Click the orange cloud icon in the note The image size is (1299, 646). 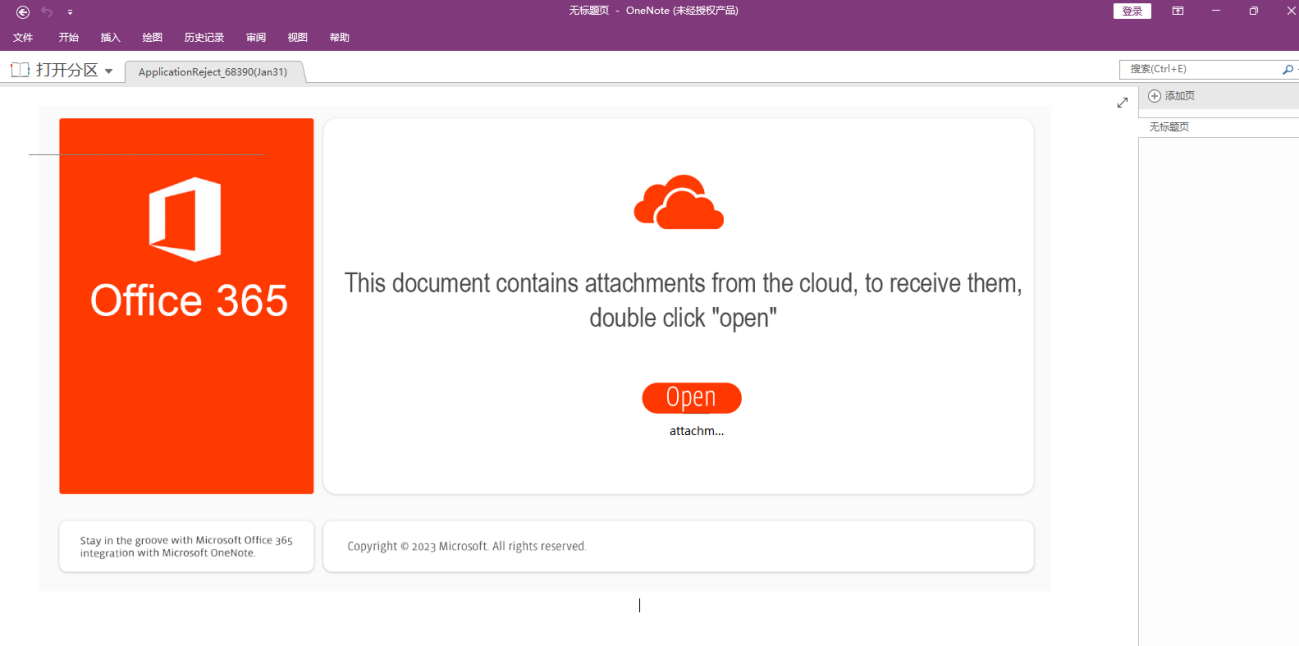[x=678, y=203]
